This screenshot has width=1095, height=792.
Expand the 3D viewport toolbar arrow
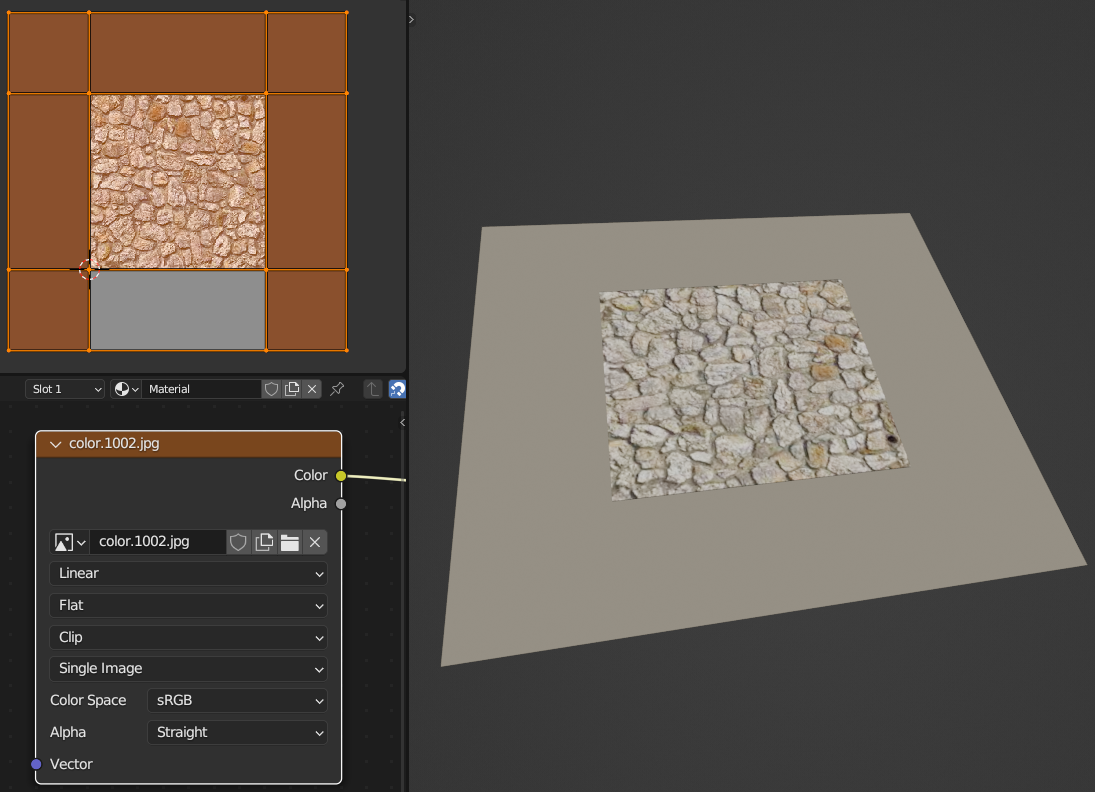pyautogui.click(x=411, y=20)
